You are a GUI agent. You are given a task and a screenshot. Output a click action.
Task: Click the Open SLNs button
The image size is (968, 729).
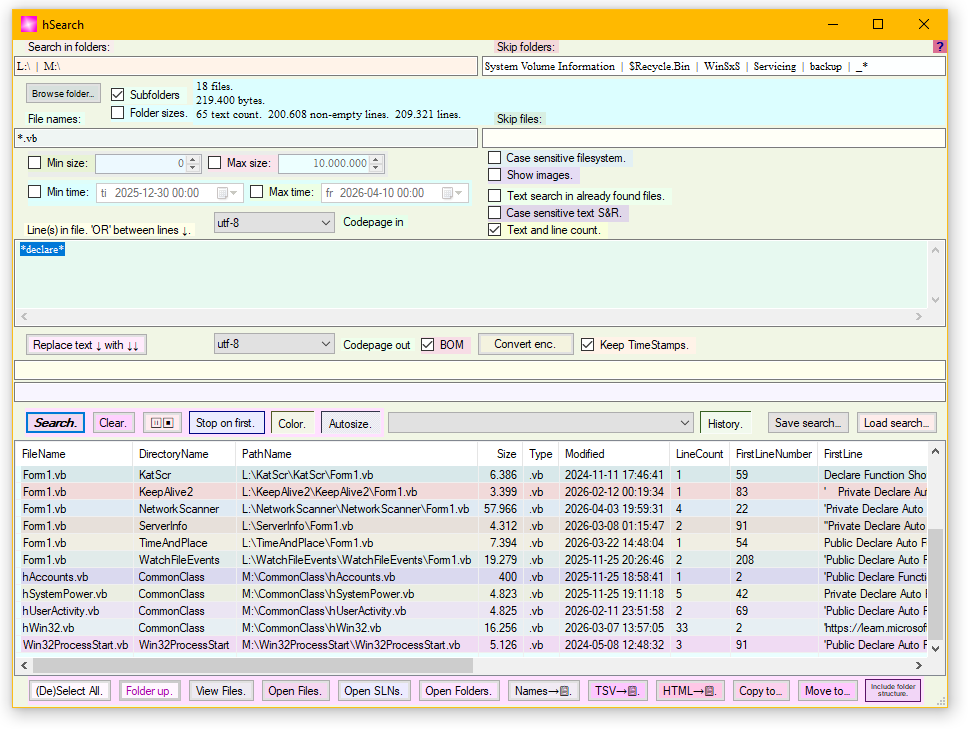373,691
